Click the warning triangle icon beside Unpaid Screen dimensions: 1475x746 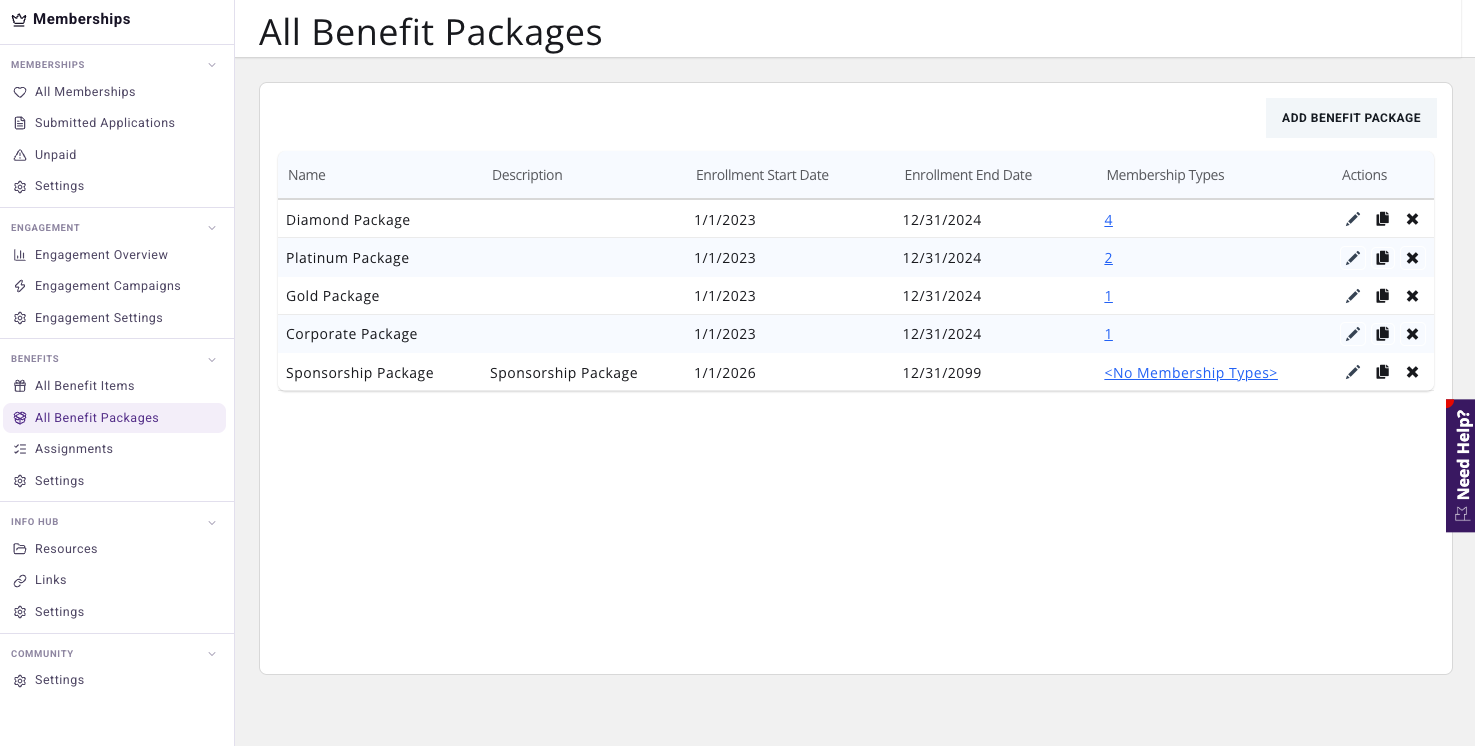click(20, 155)
